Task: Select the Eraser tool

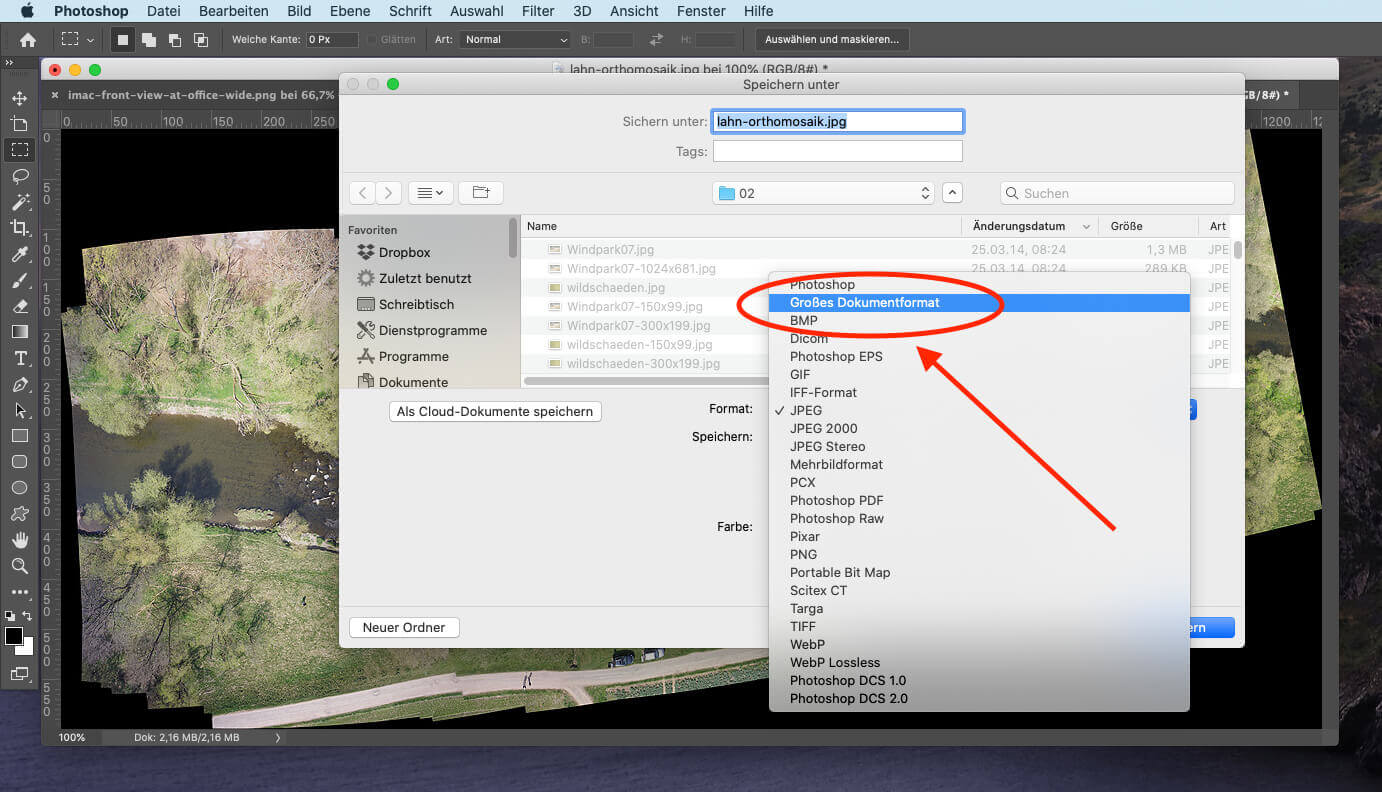Action: point(19,306)
